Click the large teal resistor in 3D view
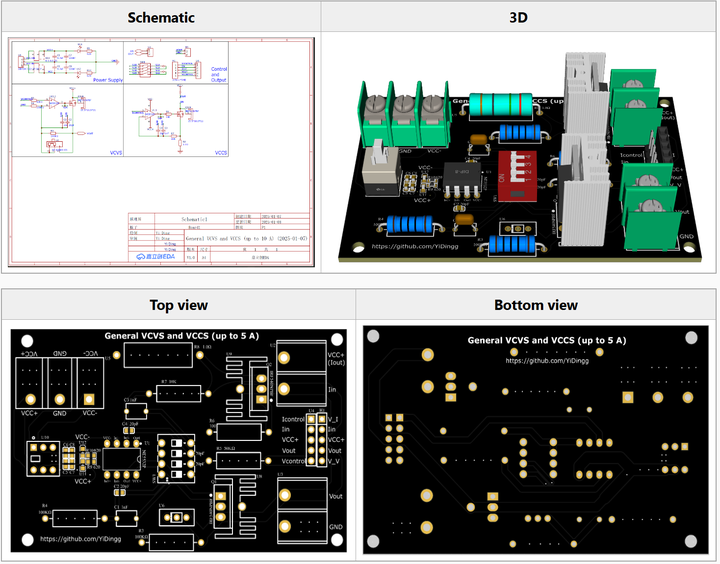The height and width of the screenshot is (564, 720). point(501,106)
